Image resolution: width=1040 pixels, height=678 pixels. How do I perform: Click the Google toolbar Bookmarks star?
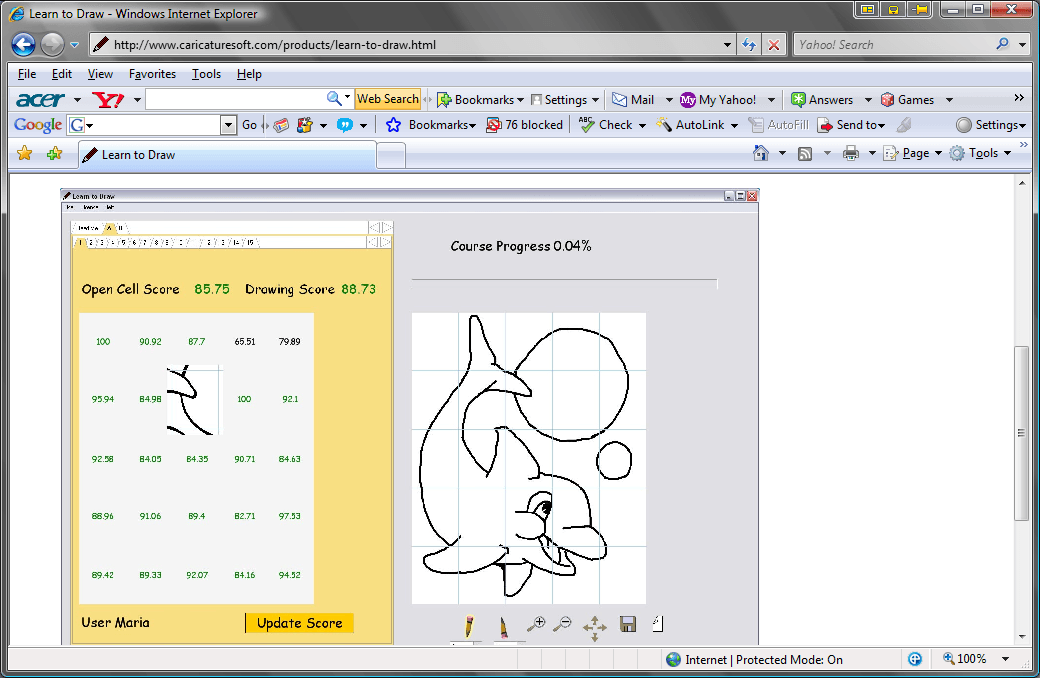click(x=393, y=125)
